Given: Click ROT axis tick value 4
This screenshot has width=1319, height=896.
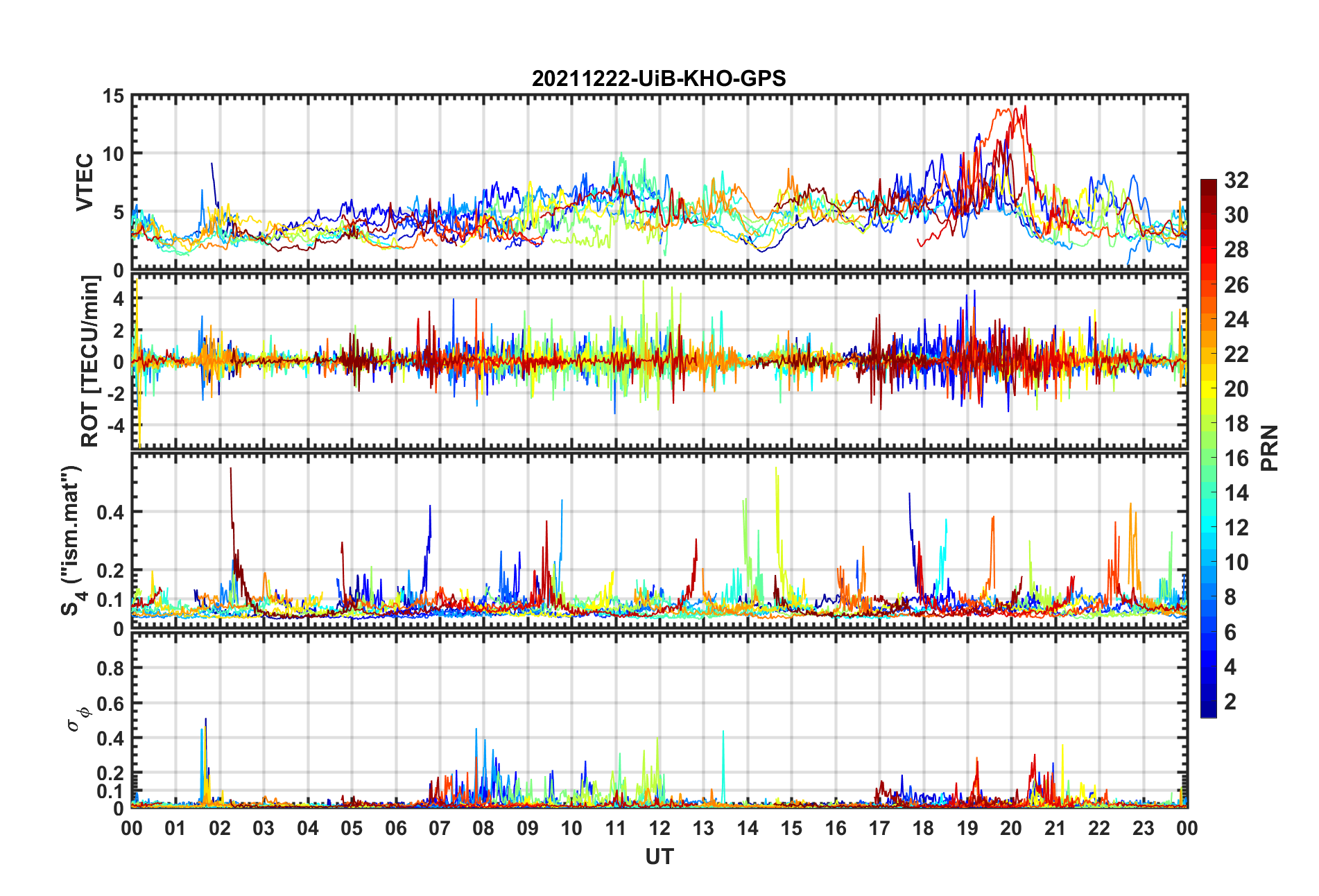Looking at the screenshot, I should [119, 299].
